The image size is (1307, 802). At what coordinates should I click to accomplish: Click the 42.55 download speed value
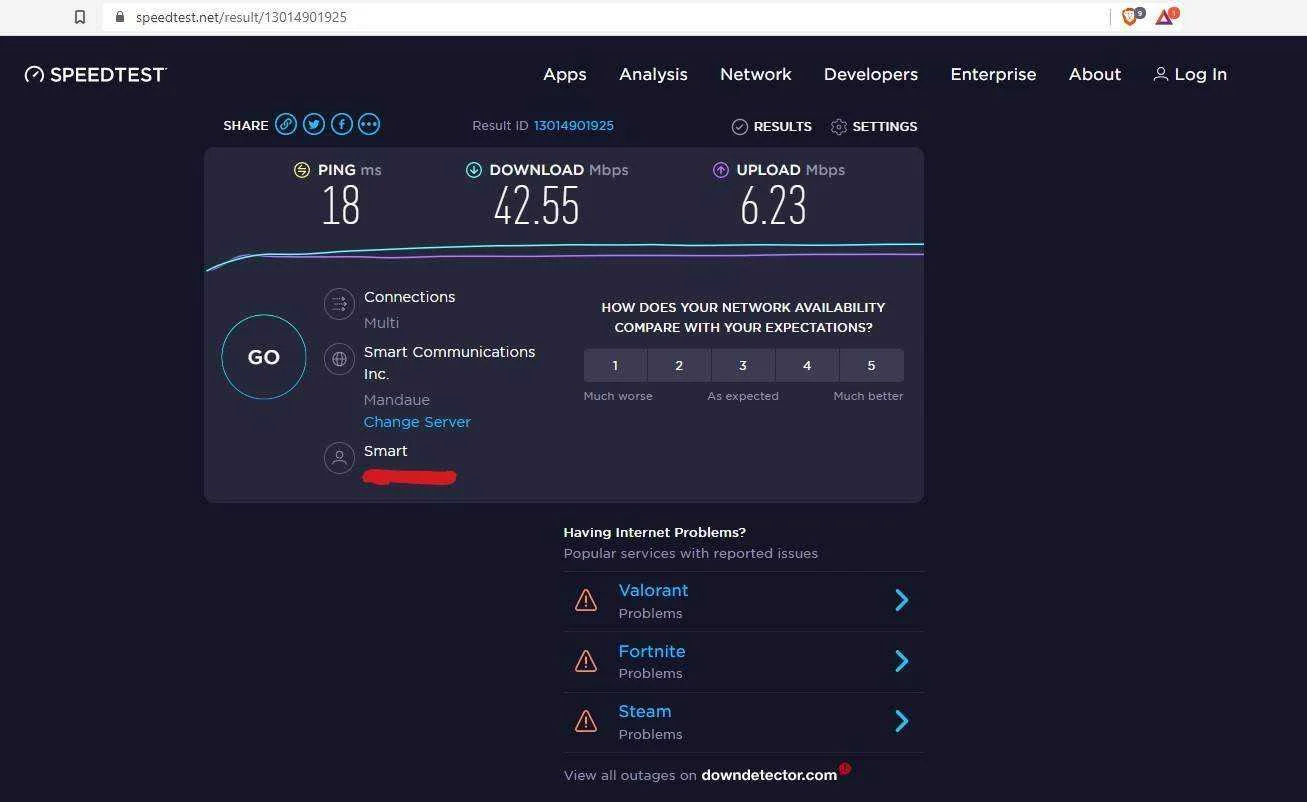[536, 206]
